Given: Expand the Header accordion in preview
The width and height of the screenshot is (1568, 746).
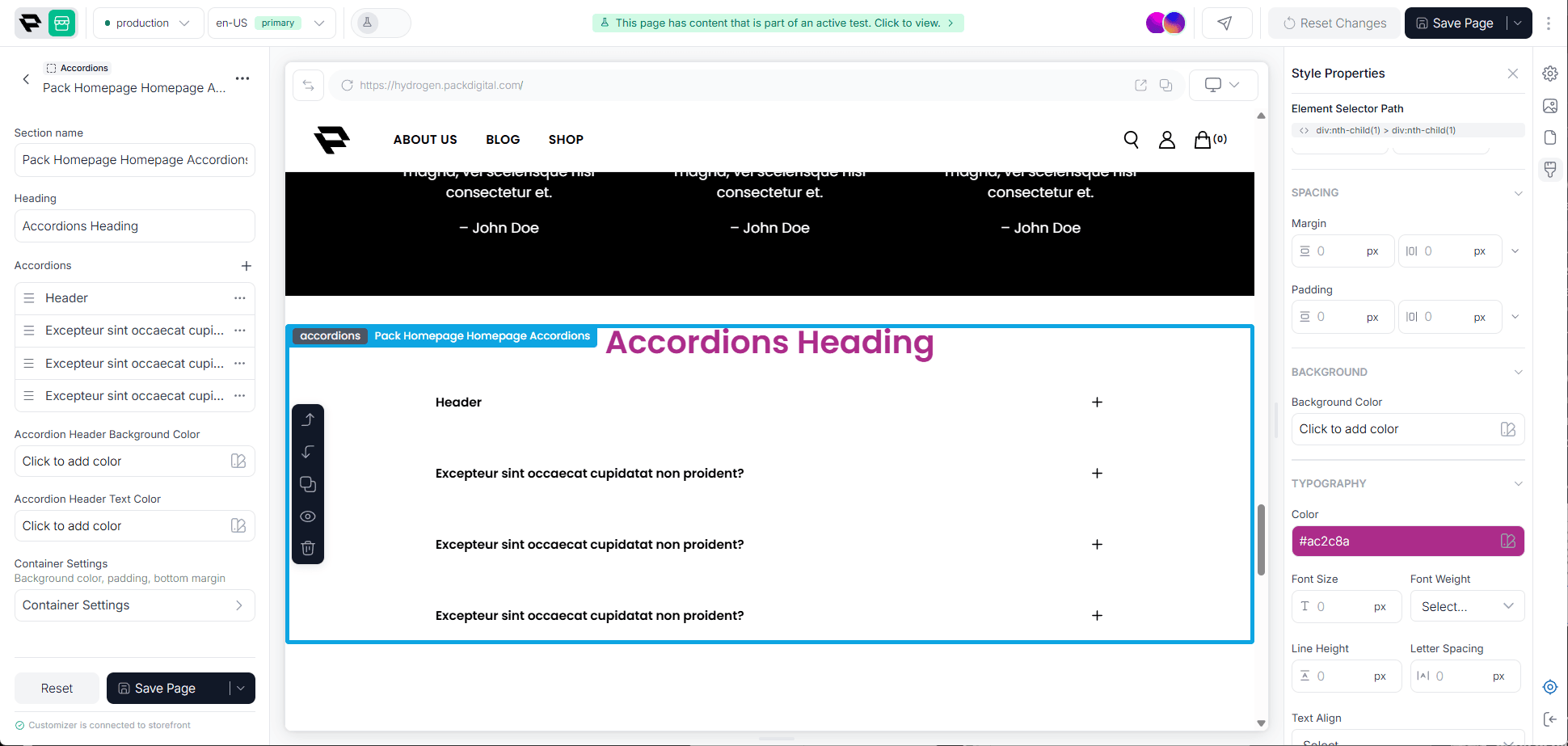Looking at the screenshot, I should (x=1097, y=403).
